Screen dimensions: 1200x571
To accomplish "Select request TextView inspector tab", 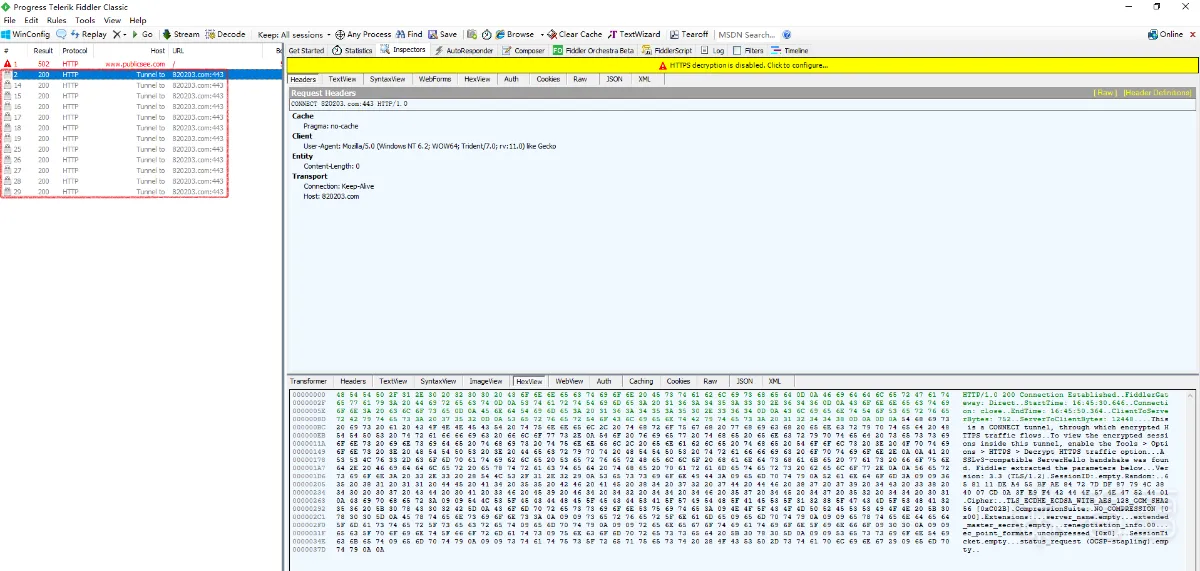I will click(x=342, y=79).
